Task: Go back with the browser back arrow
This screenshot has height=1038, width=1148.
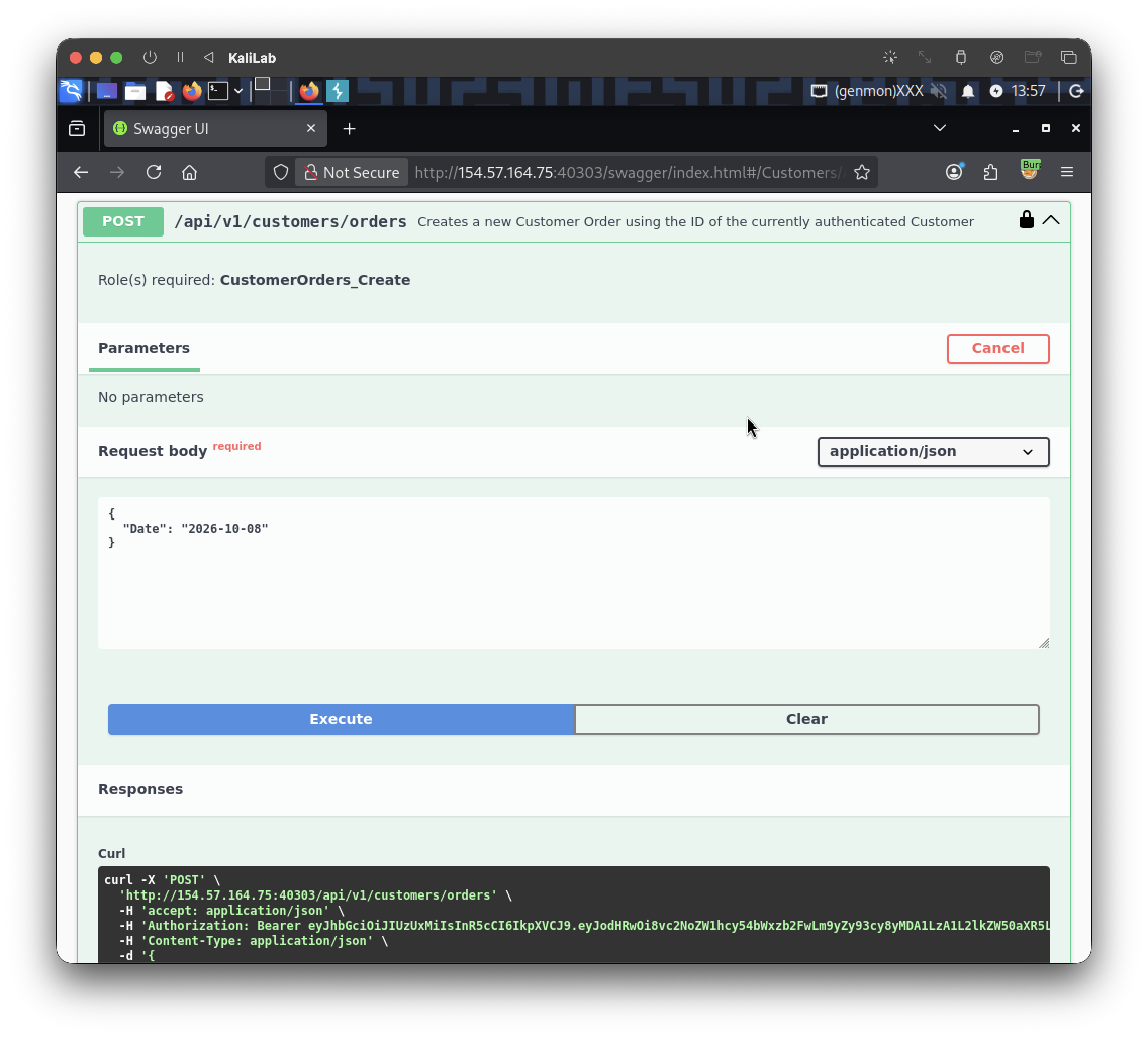Action: 81,172
